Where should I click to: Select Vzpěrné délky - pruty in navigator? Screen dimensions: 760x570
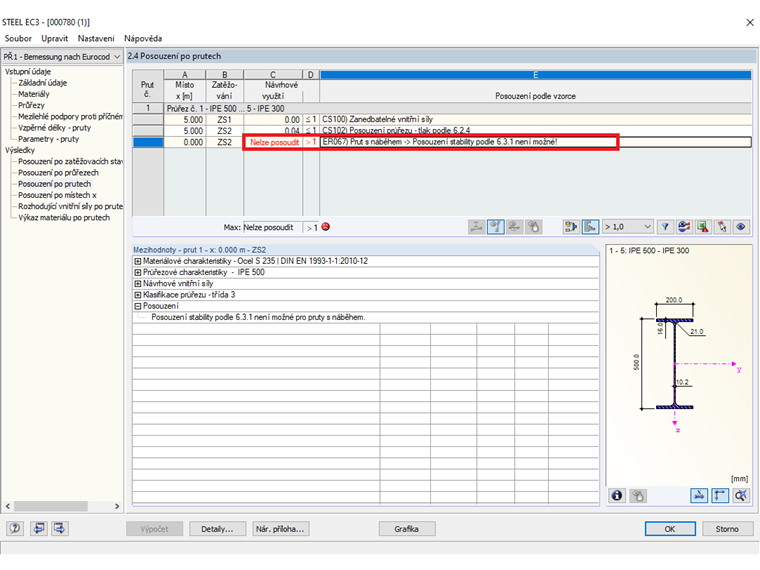tap(54, 127)
